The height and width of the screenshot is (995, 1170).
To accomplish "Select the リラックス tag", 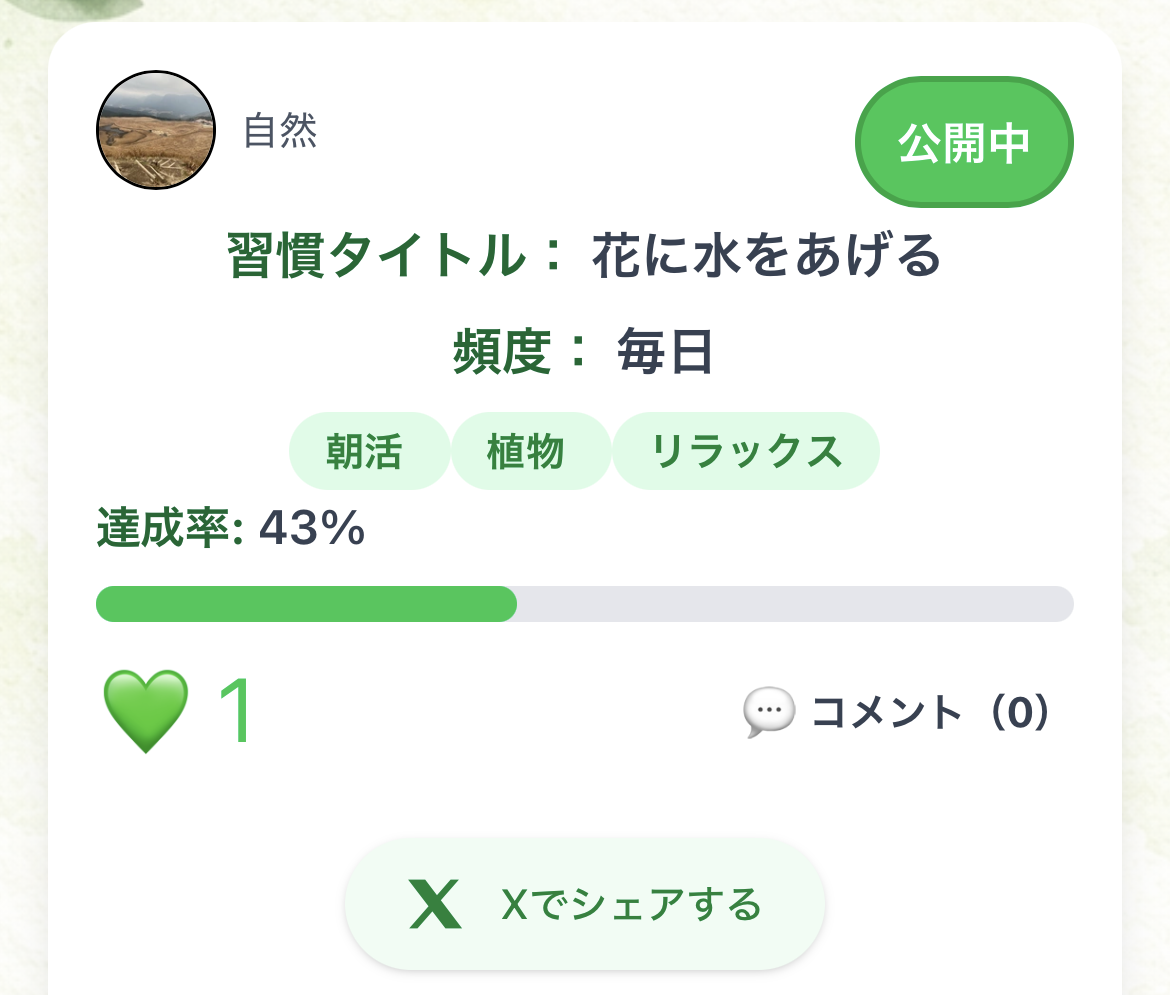I will (746, 452).
